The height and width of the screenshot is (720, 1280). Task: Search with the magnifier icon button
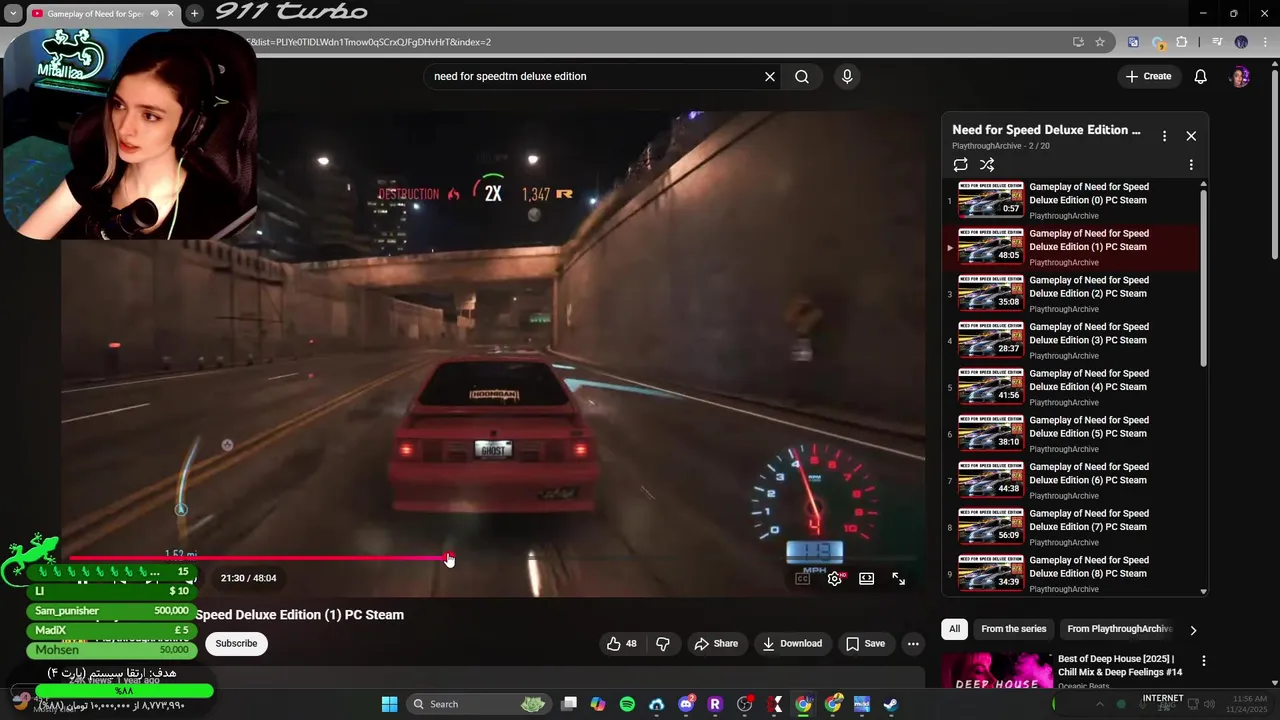(x=802, y=77)
